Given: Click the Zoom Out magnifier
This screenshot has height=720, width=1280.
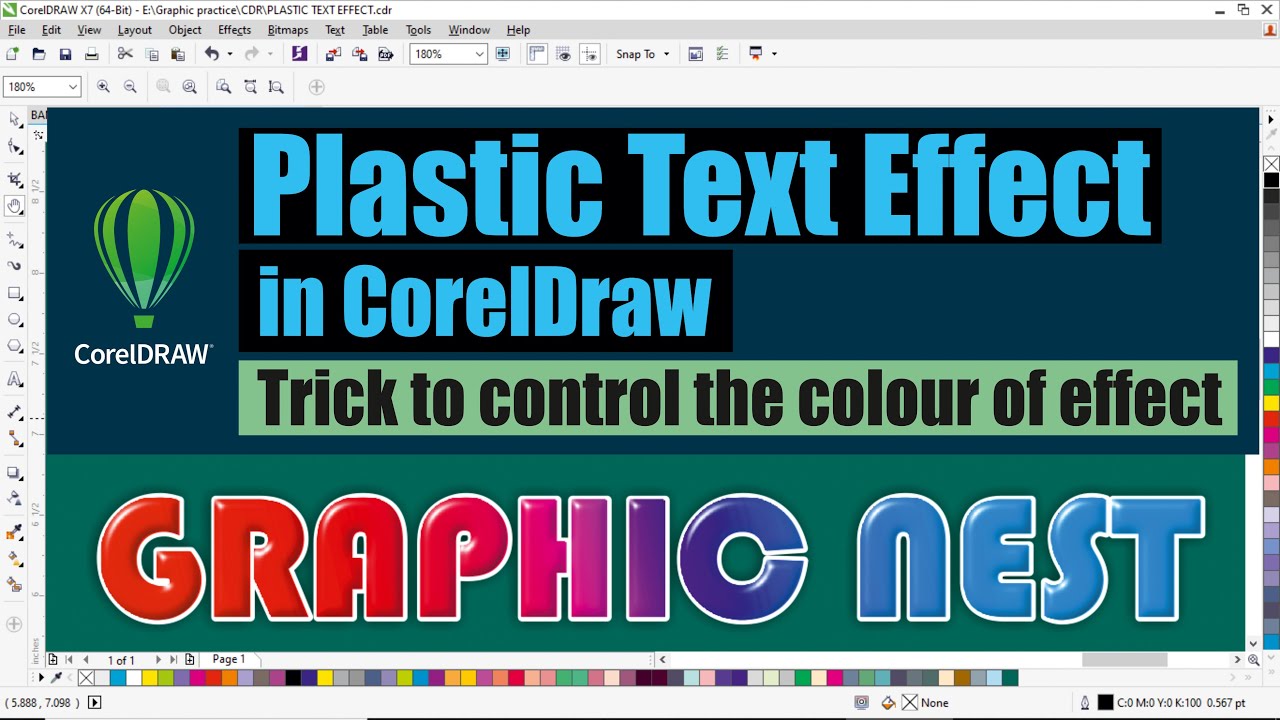Looking at the screenshot, I should tap(130, 87).
